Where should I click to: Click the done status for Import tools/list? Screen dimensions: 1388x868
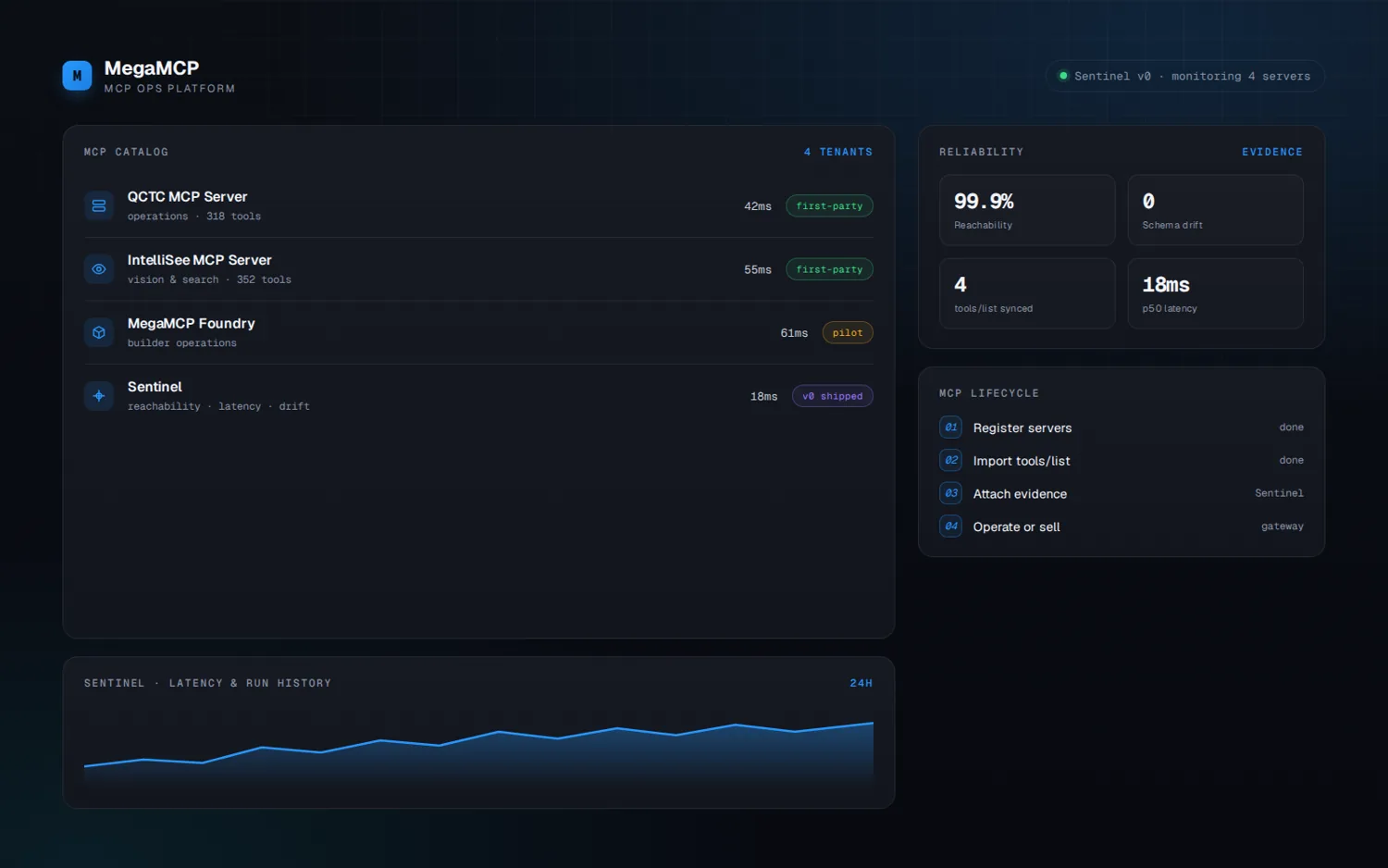tap(1292, 460)
